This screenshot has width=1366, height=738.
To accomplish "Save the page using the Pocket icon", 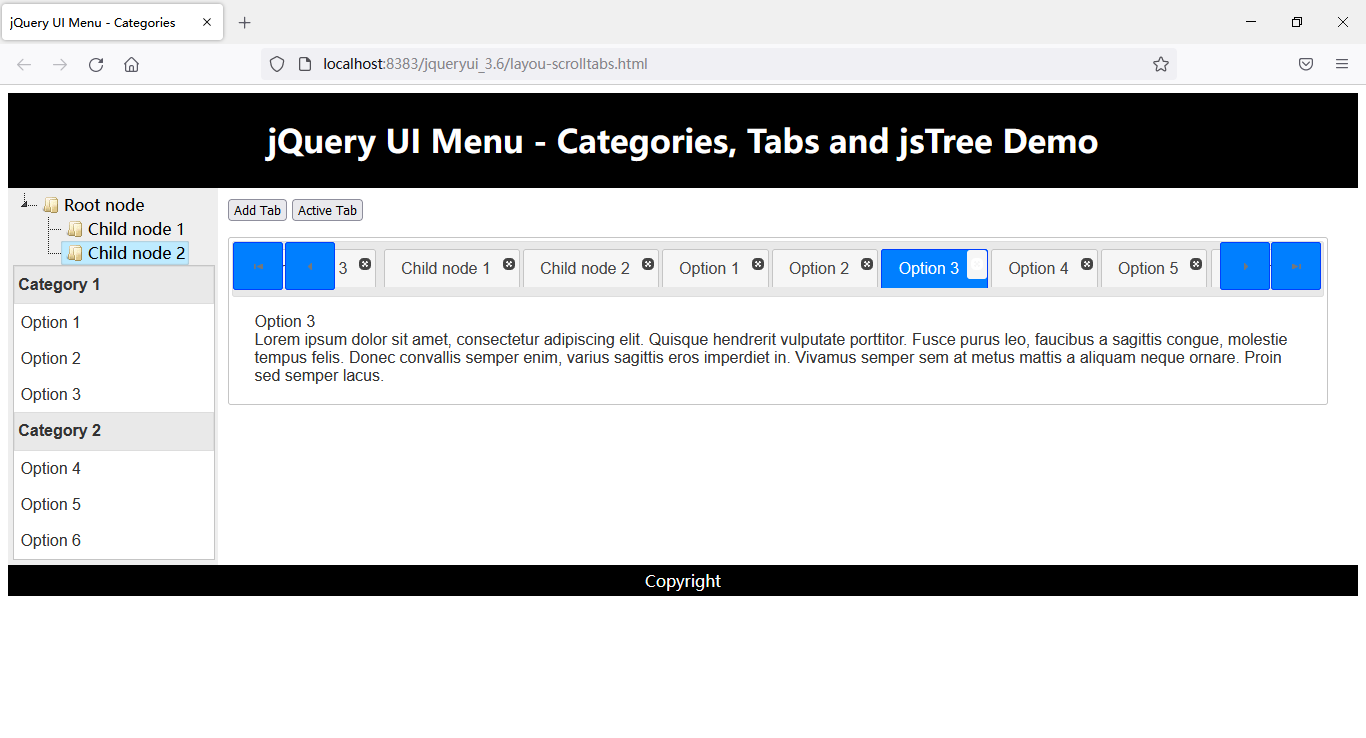I will [1305, 63].
